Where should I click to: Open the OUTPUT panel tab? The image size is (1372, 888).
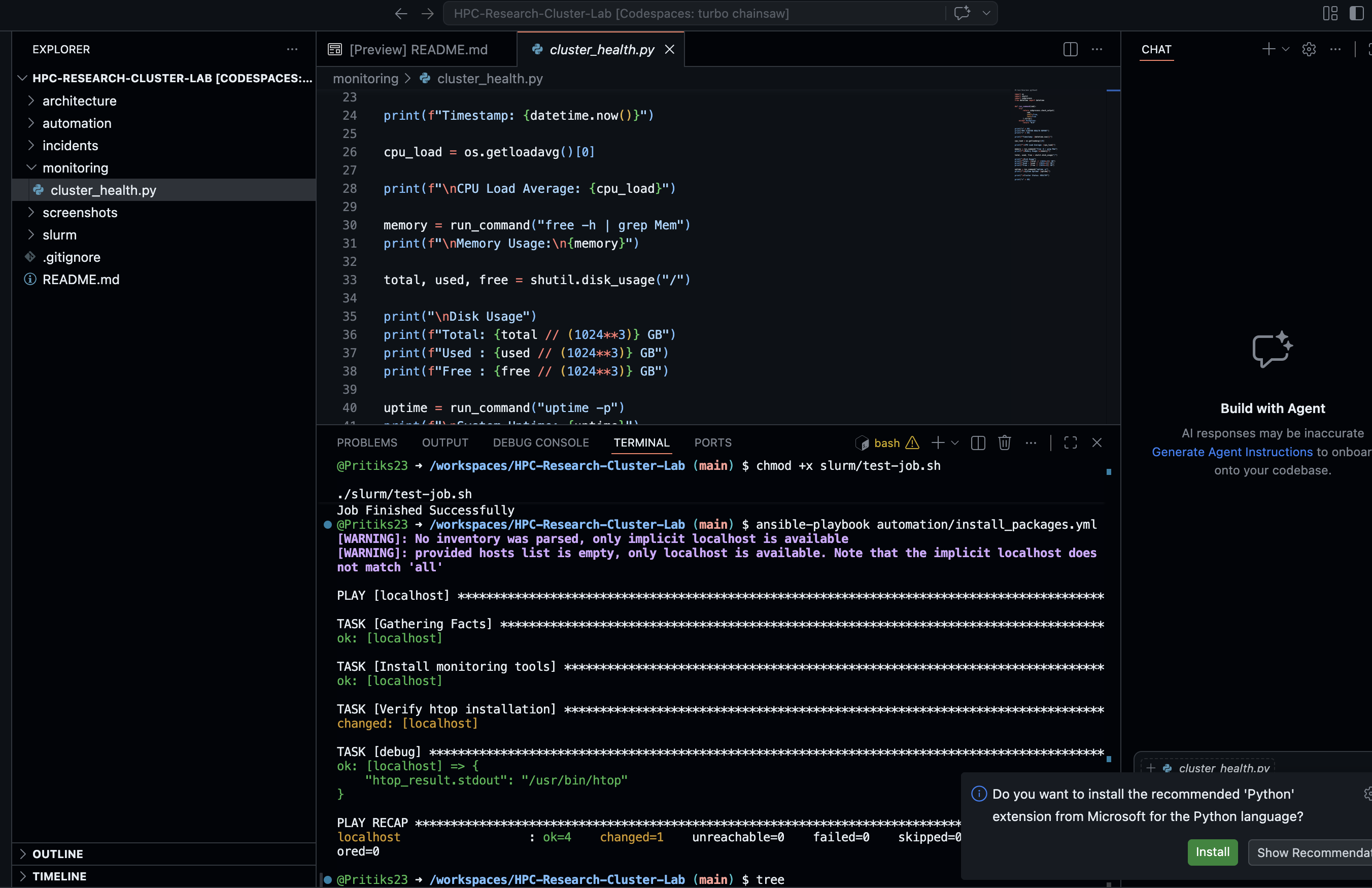point(445,443)
